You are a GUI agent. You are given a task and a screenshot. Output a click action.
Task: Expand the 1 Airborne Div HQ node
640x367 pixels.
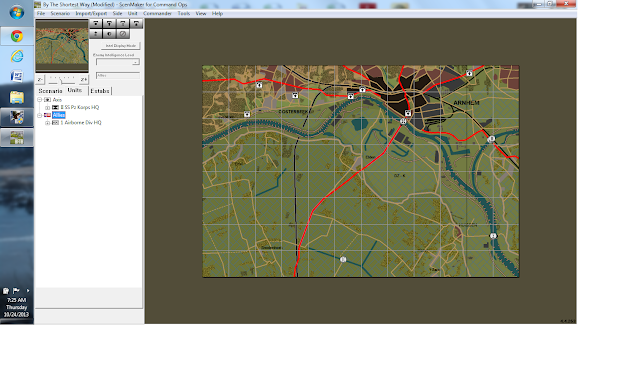(47, 123)
